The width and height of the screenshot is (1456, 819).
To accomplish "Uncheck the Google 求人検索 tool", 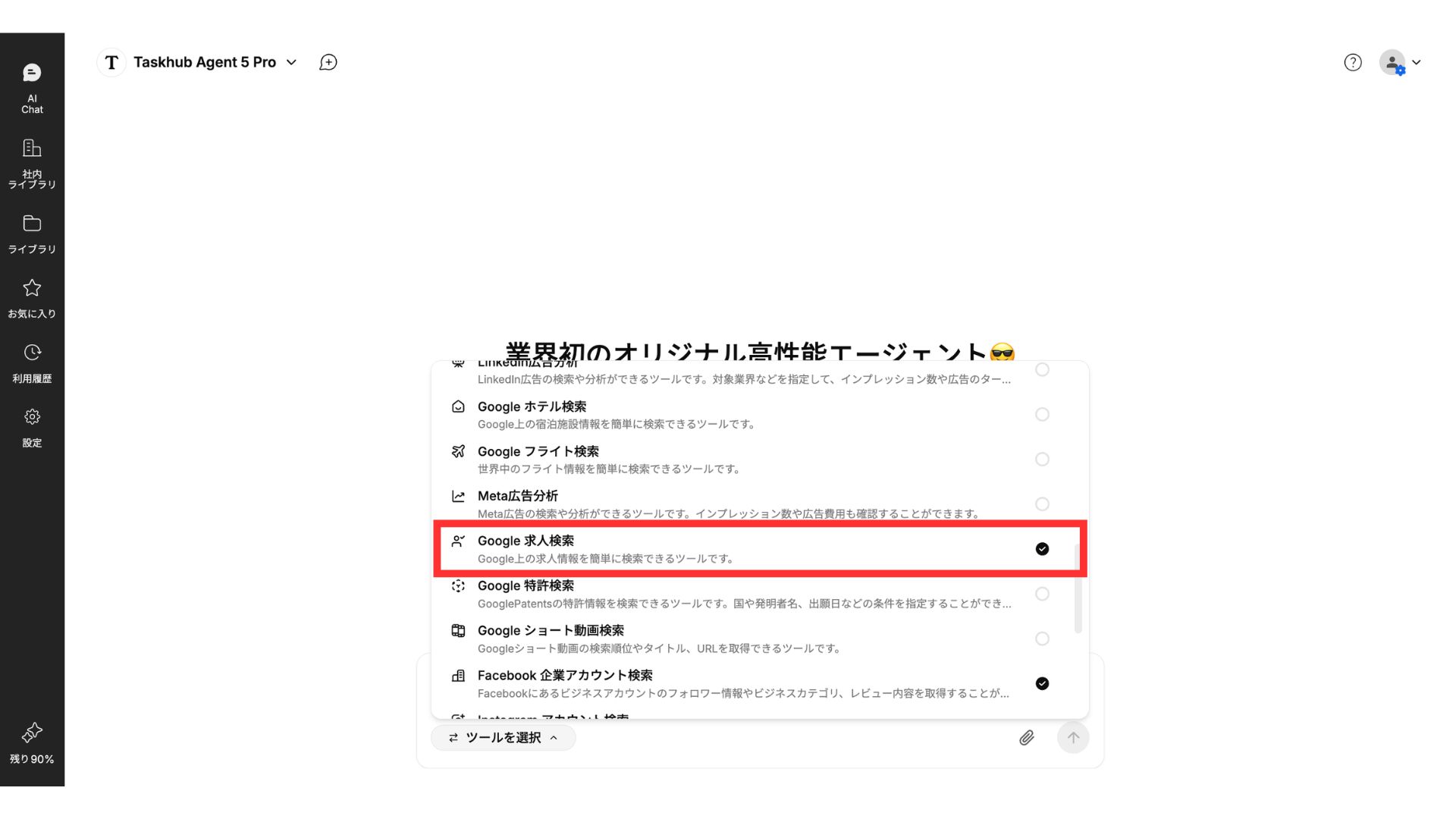I will pos(1042,549).
